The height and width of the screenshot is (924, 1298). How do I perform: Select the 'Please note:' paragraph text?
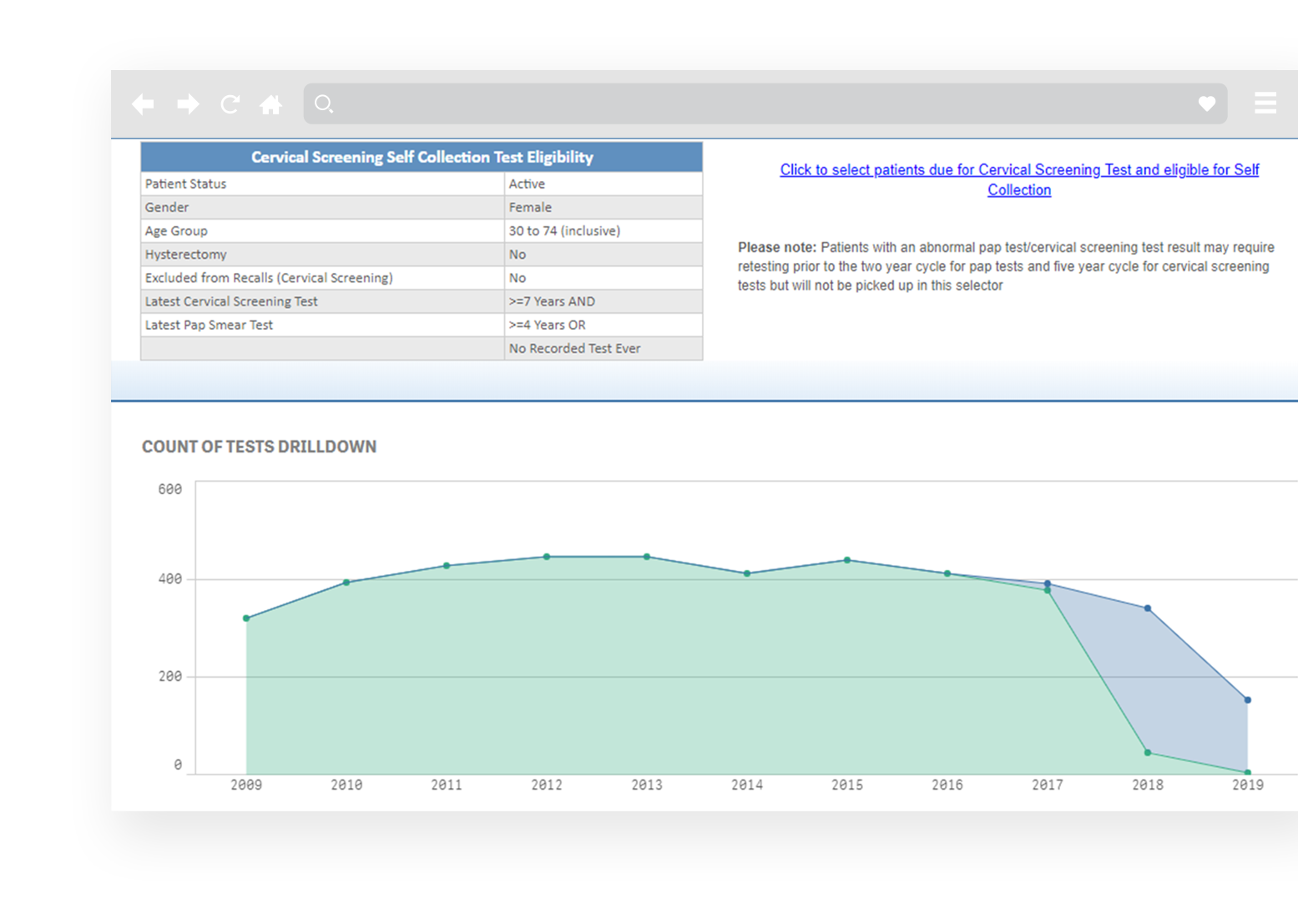point(1006,266)
